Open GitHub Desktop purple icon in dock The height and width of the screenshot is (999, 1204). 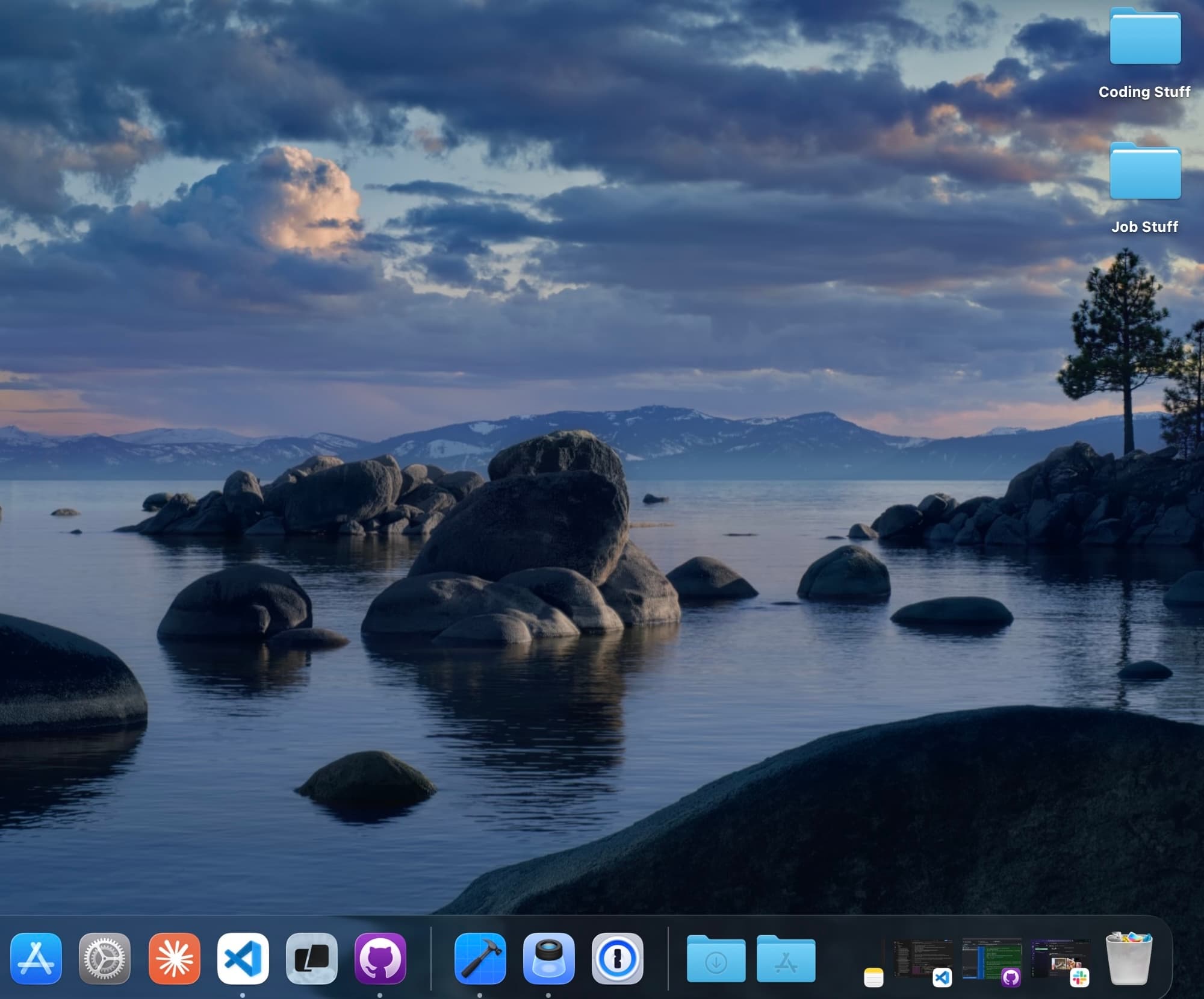[380, 959]
